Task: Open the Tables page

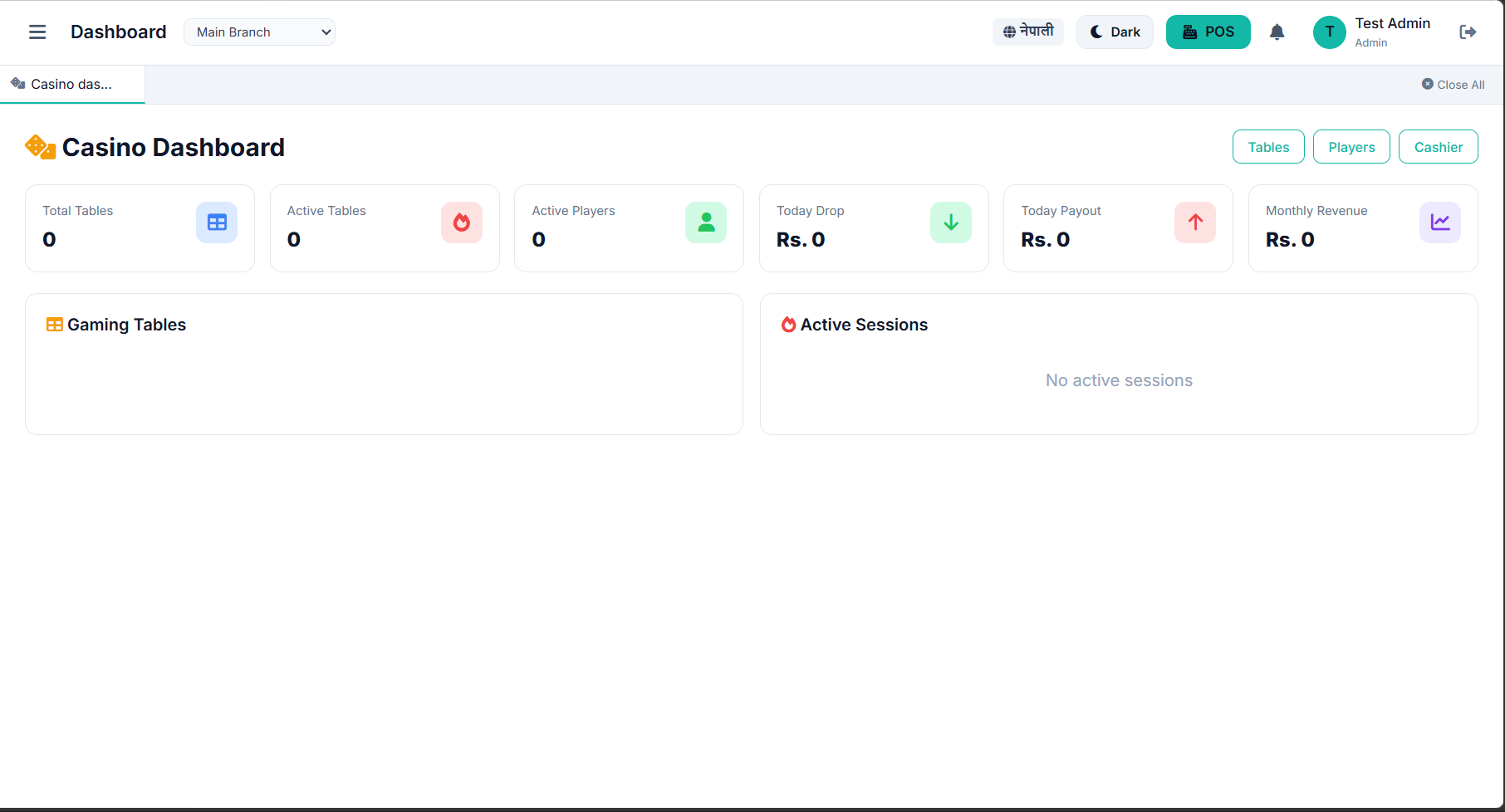Action: (x=1268, y=147)
